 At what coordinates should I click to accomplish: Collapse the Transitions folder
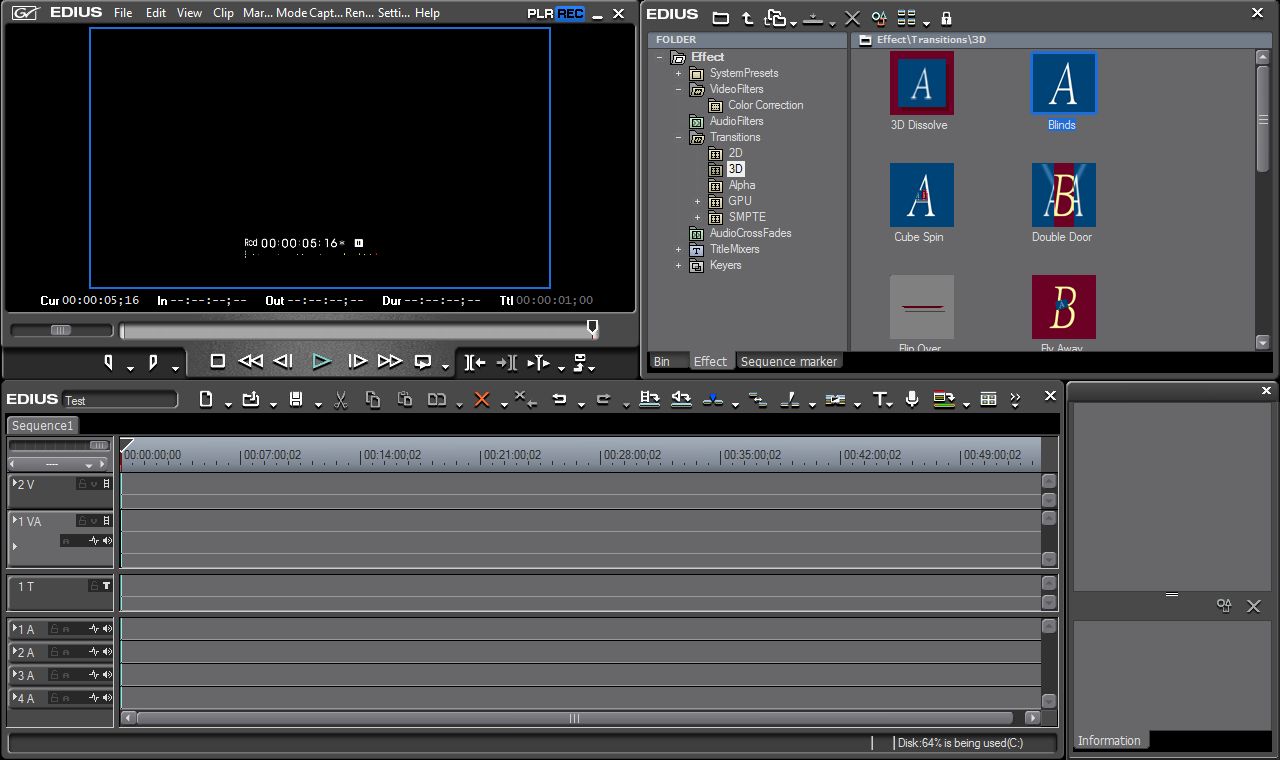(x=678, y=137)
